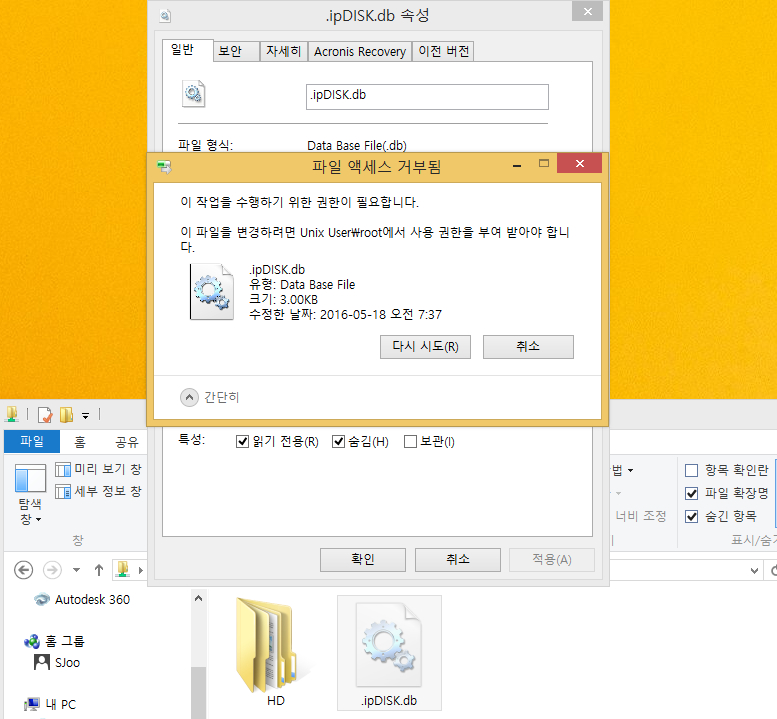Toggle the 숨김 attribute checkbox

coord(338,442)
